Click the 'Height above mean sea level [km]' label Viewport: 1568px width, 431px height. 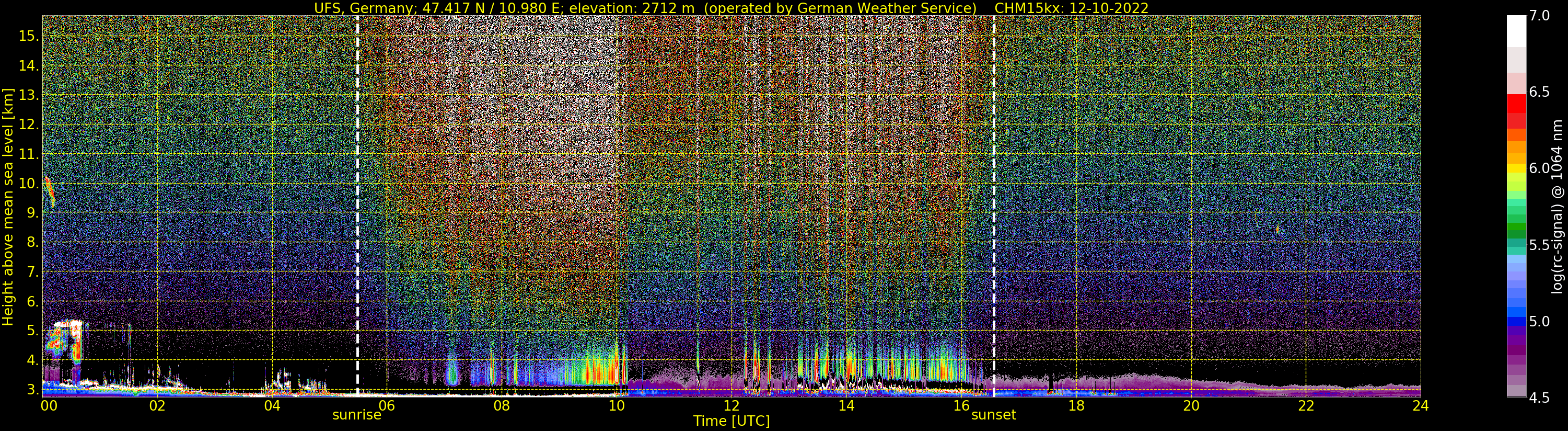point(8,207)
